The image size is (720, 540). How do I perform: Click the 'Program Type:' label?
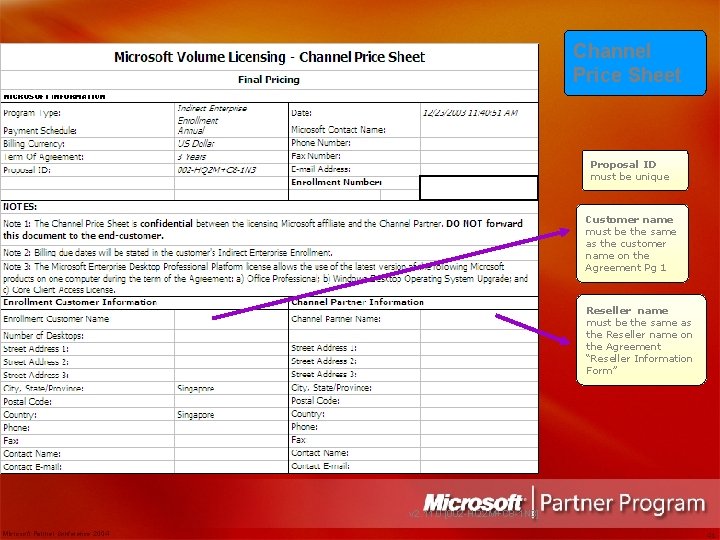pos(32,113)
